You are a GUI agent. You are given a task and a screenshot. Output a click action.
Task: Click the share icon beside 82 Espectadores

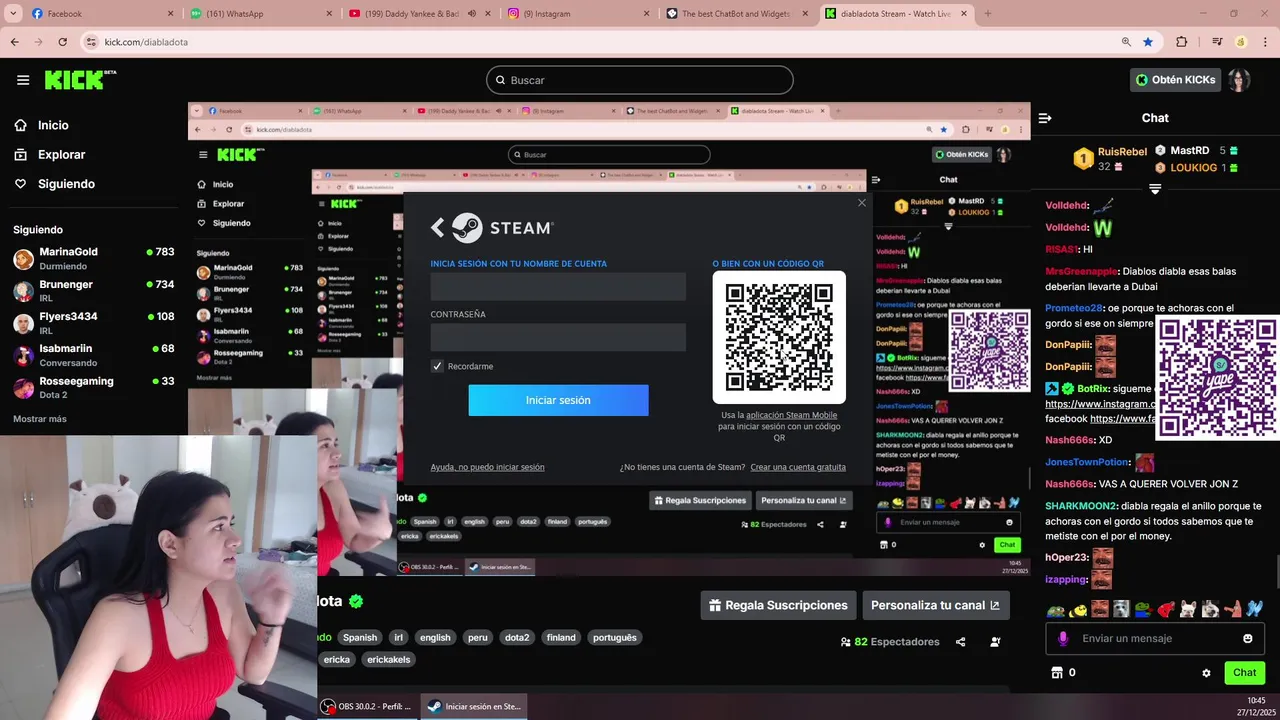point(960,642)
